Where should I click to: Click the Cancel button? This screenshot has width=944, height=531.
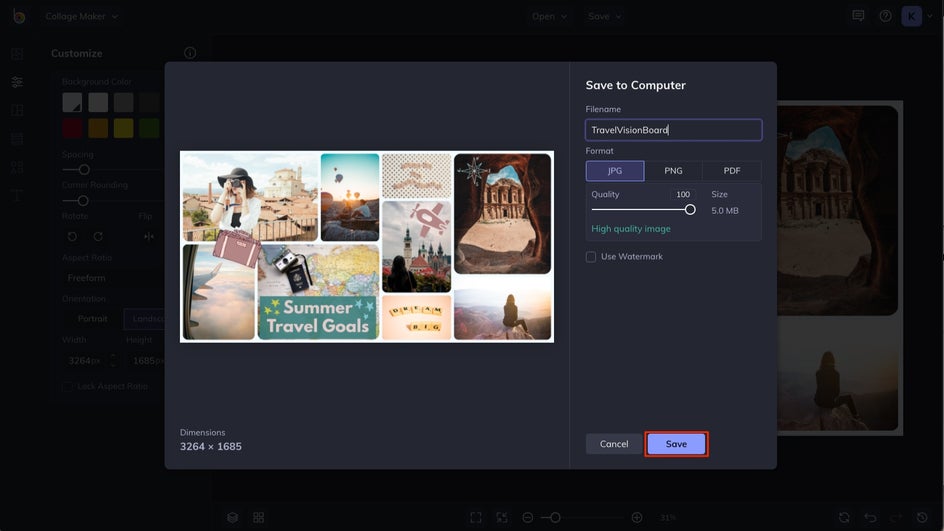pos(613,444)
